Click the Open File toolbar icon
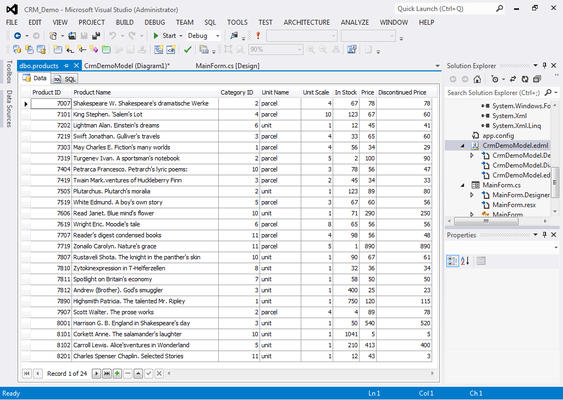Image resolution: width=563 pixels, height=400 pixels. [72, 36]
